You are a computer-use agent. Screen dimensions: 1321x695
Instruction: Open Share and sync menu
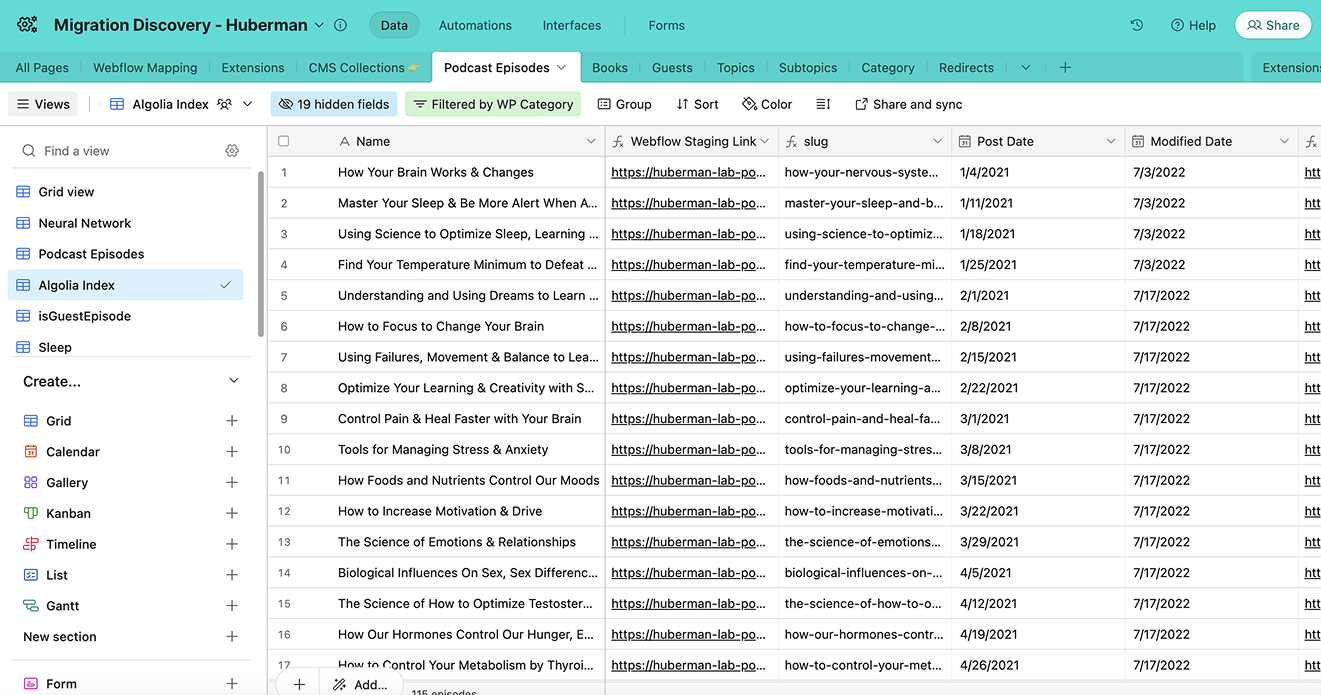point(908,104)
